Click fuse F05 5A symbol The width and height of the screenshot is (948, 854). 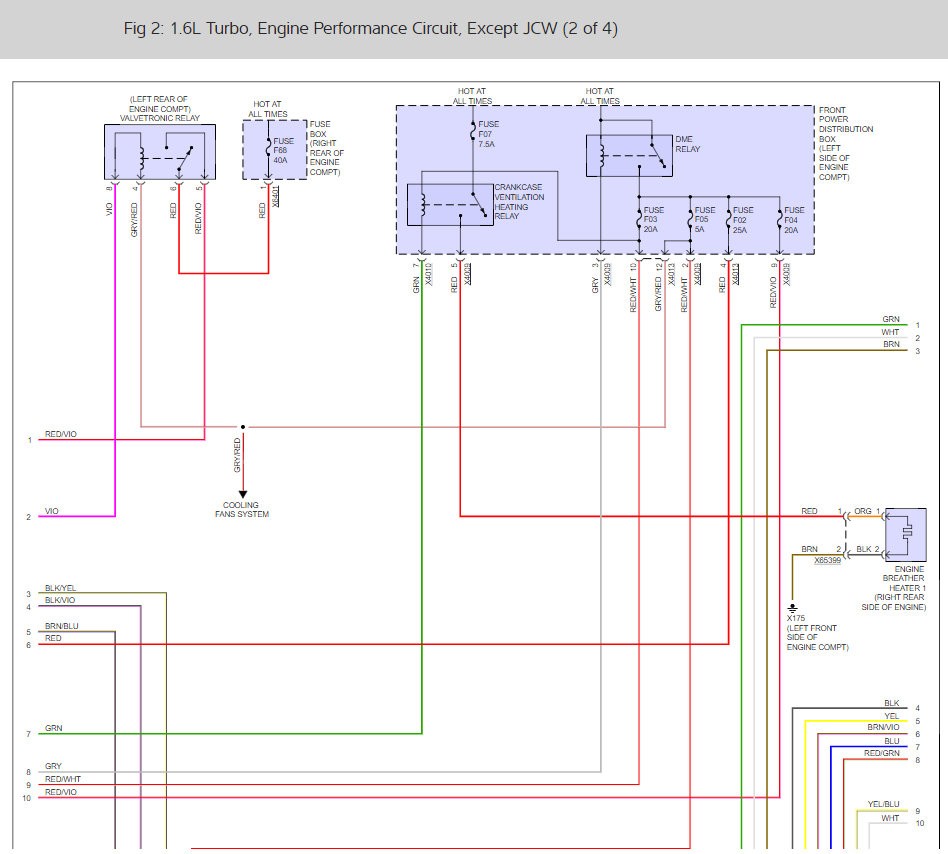pos(690,219)
